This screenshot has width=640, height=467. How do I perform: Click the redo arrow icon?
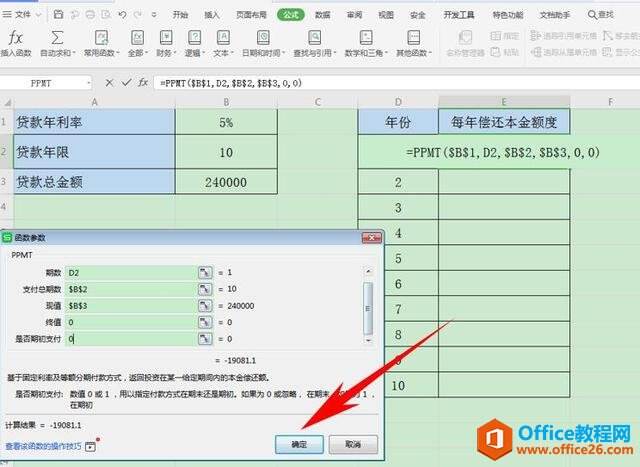coord(138,15)
